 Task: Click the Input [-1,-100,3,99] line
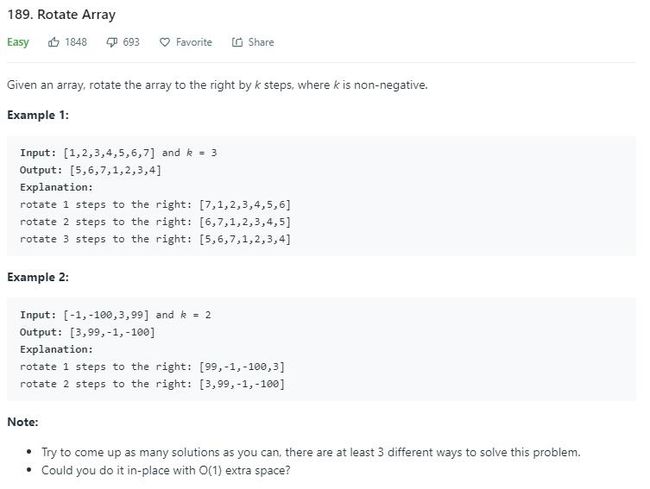(x=115, y=315)
